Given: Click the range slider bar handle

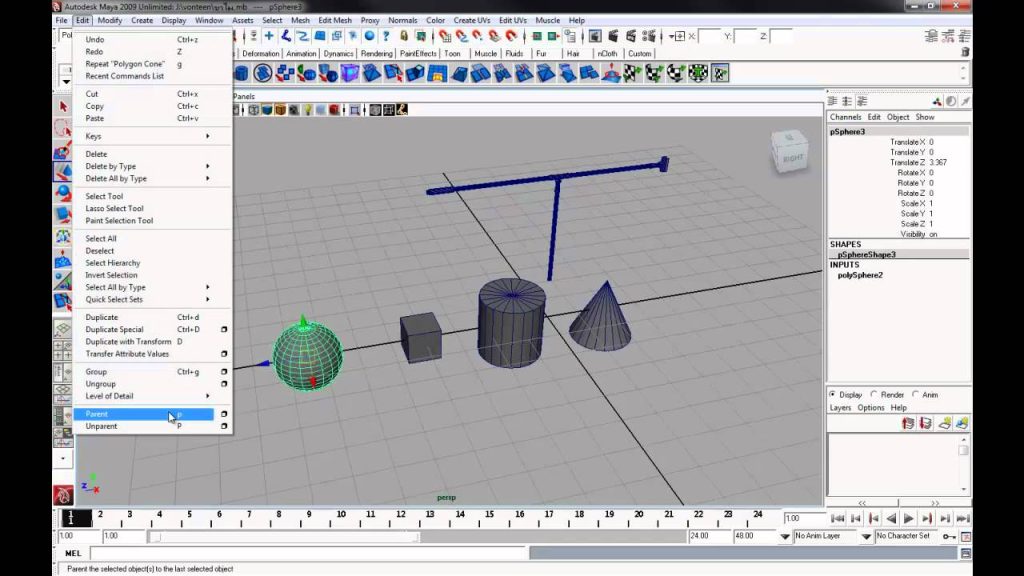Looking at the screenshot, I should click(x=284, y=537).
